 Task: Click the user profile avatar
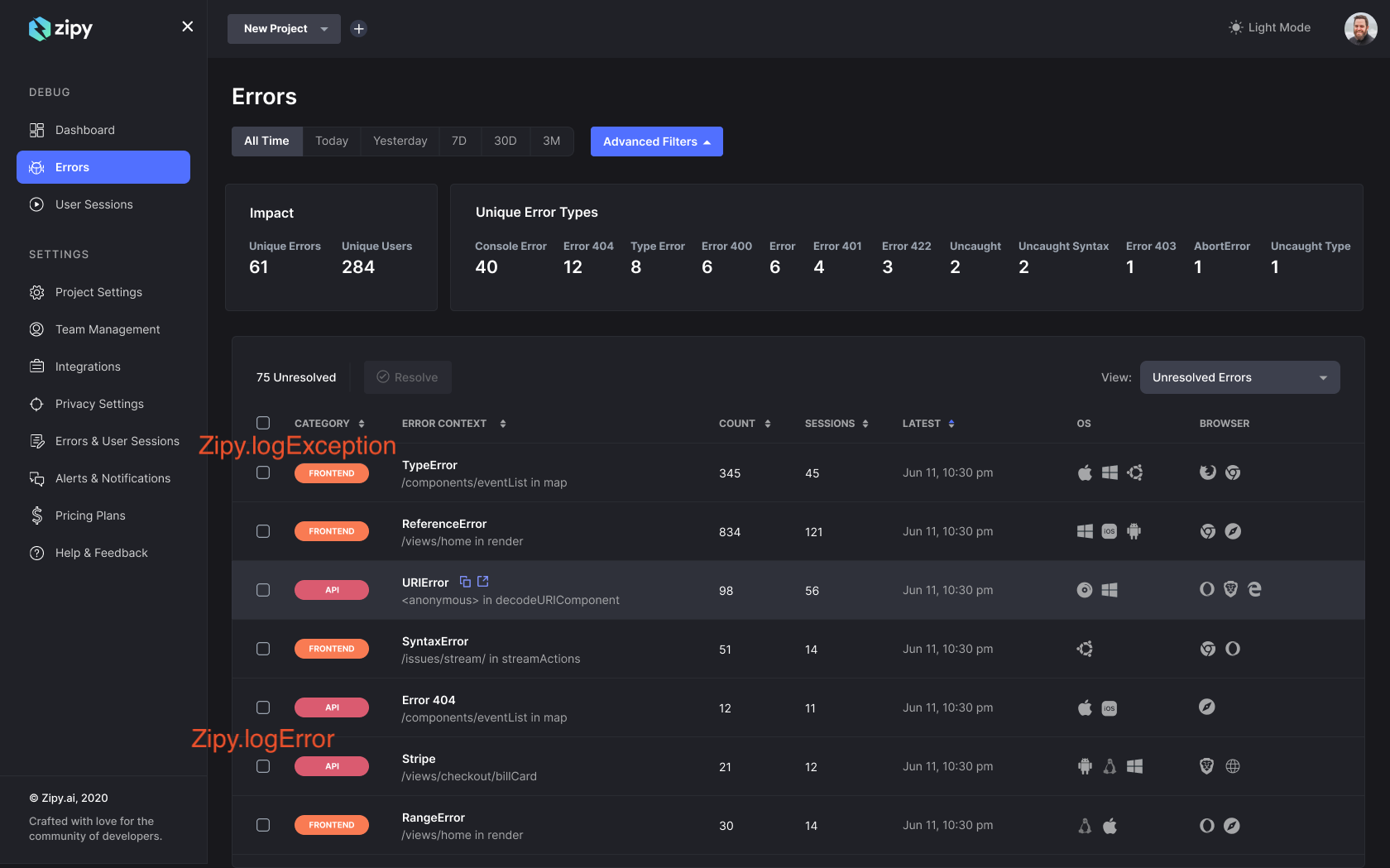pyautogui.click(x=1360, y=28)
